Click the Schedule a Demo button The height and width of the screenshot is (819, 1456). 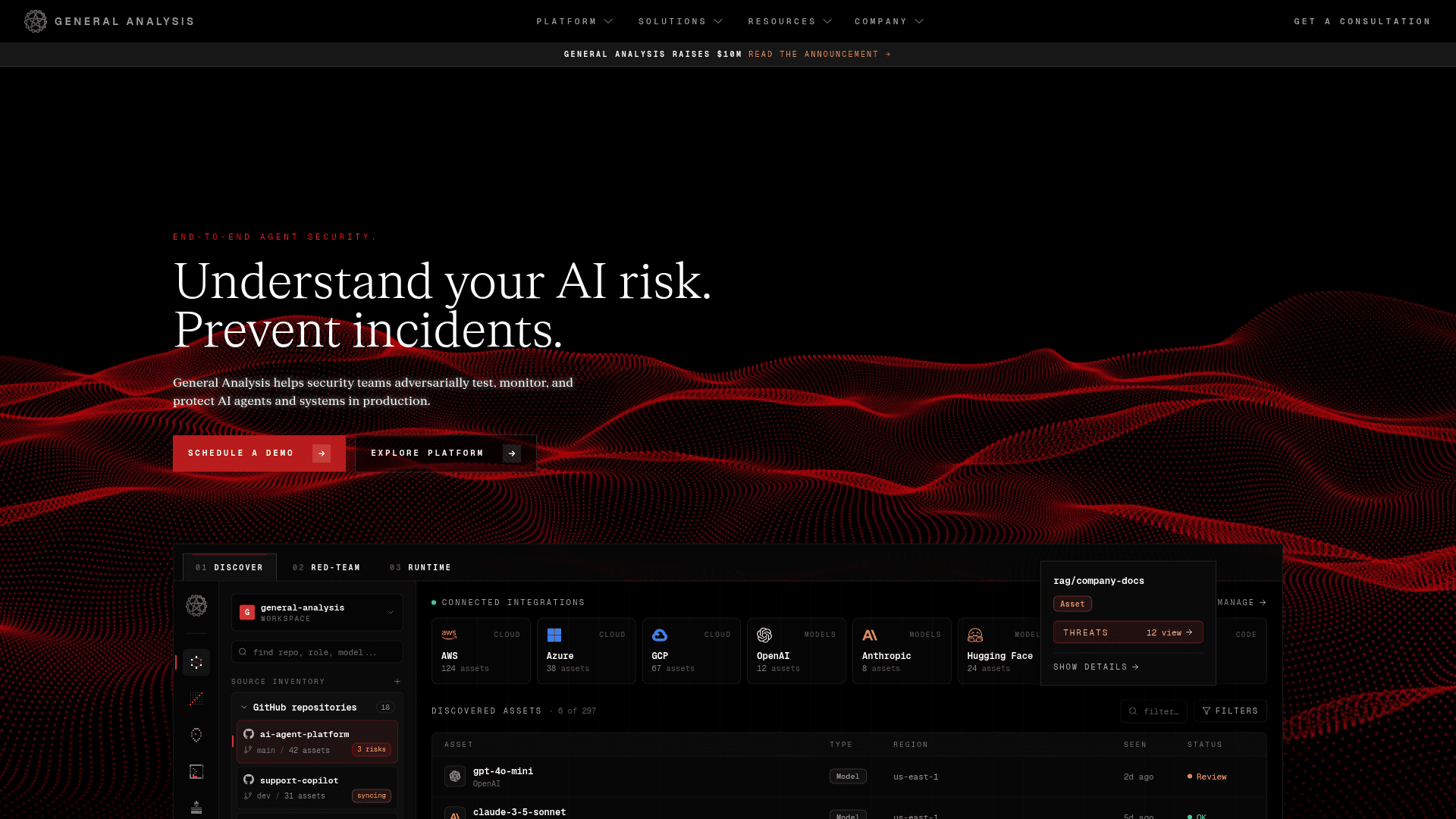[259, 453]
